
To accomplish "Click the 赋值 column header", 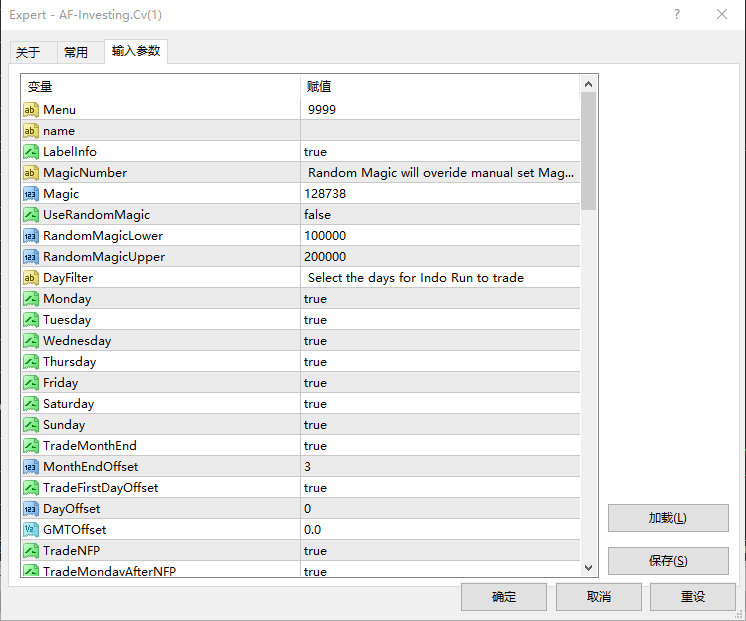I will (x=440, y=87).
